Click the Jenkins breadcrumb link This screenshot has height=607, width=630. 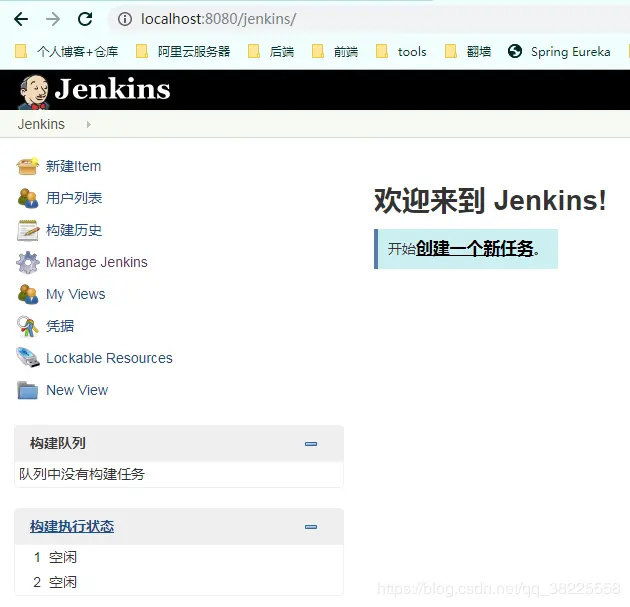pos(41,124)
